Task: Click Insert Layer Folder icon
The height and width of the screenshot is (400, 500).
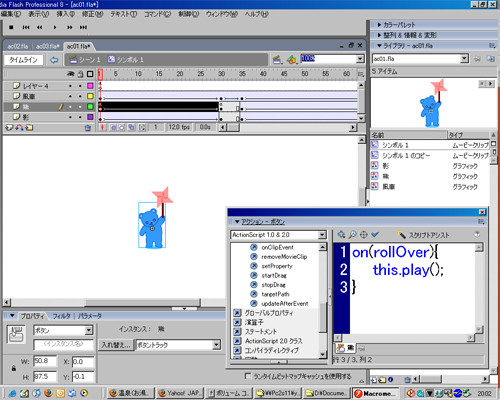Action: pos(29,127)
